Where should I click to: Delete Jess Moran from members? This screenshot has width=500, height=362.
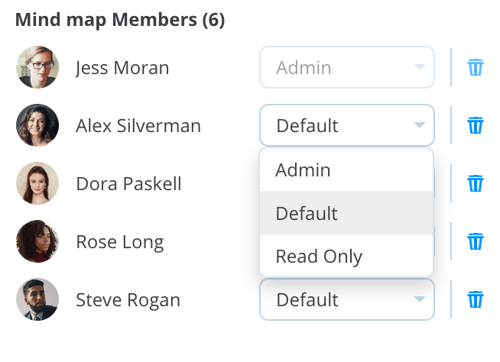click(x=475, y=67)
